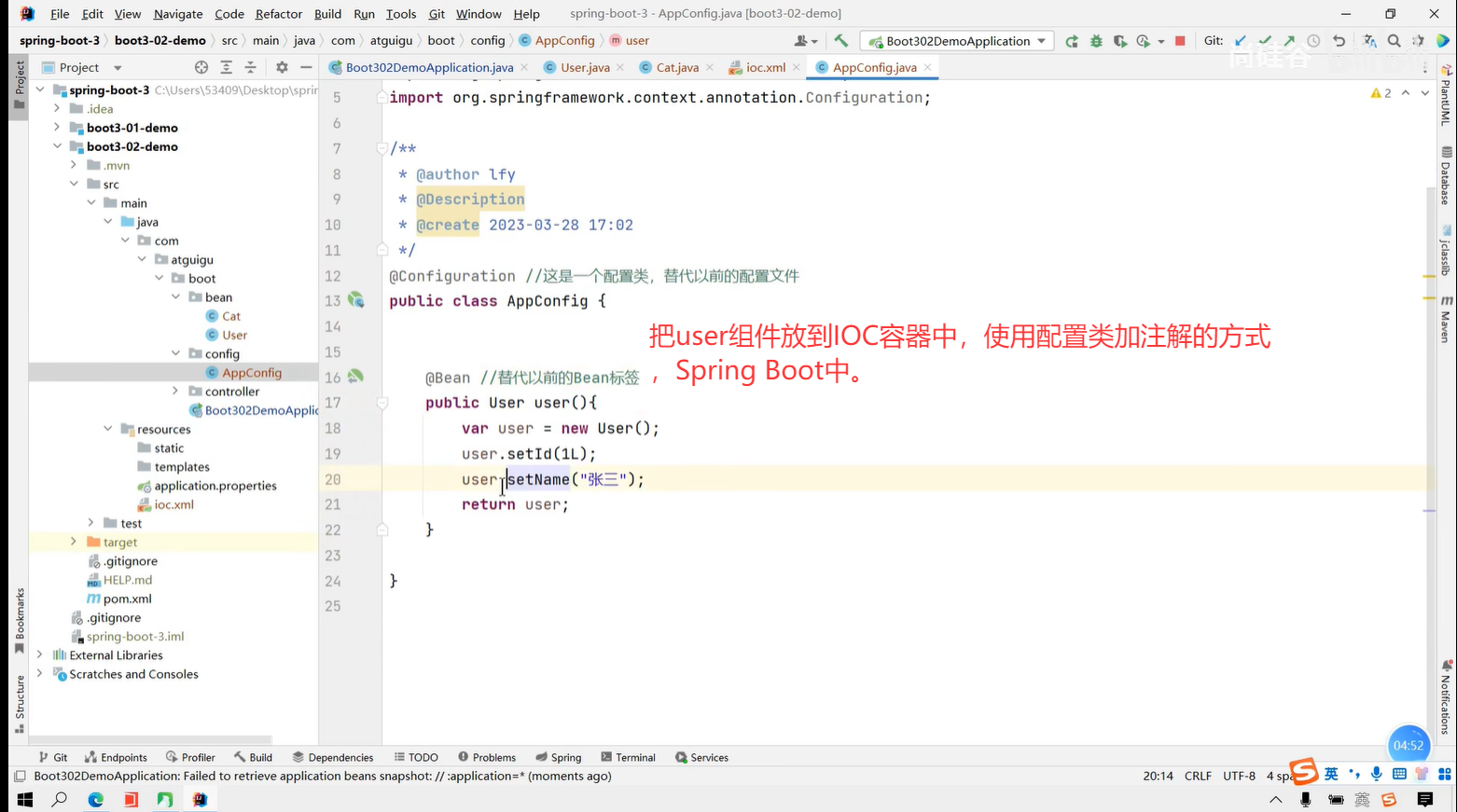Open IDE settings gear in main toolbar
Viewport: 1457px width, 812px height.
[1418, 41]
